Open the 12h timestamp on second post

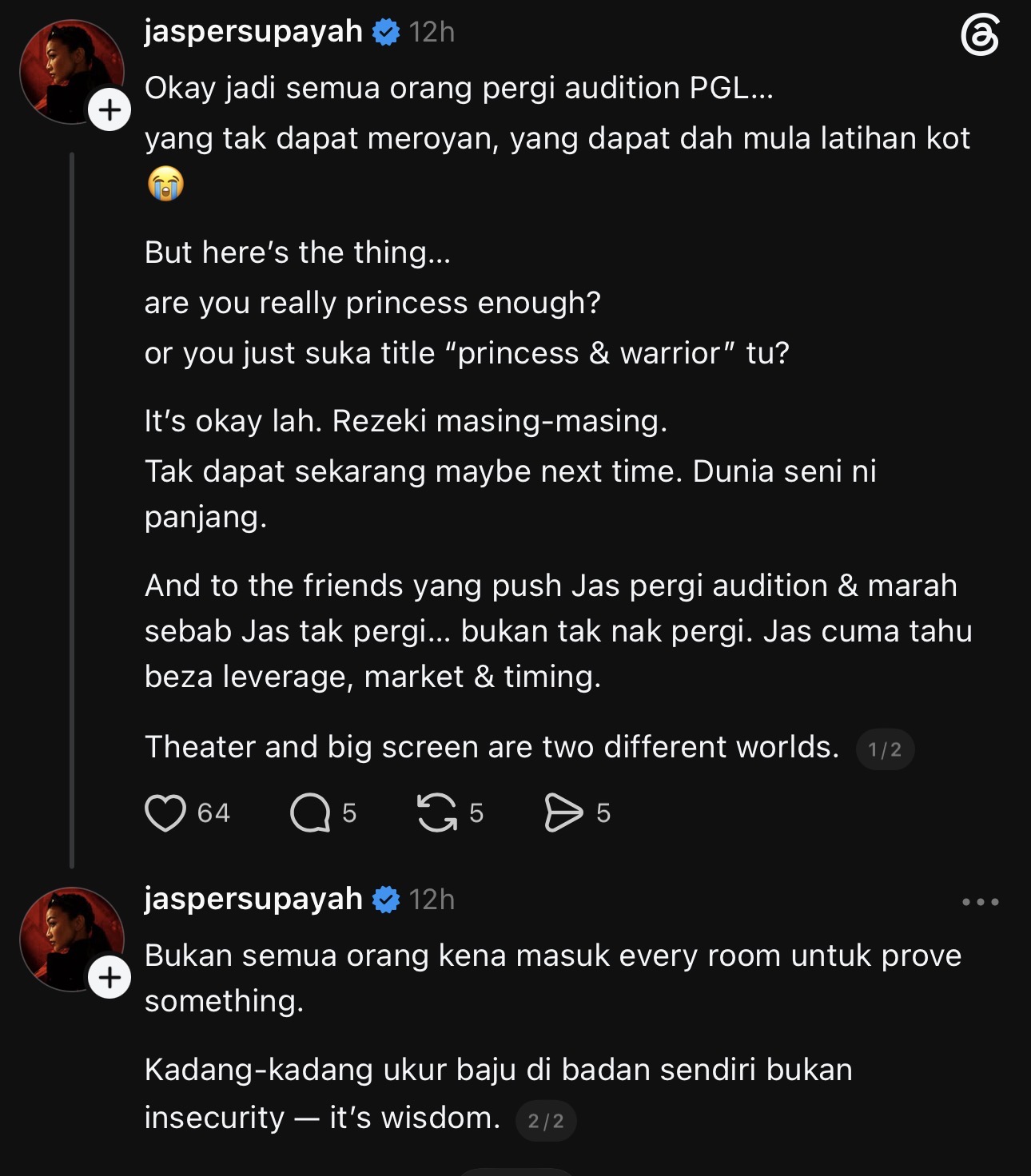(x=432, y=900)
